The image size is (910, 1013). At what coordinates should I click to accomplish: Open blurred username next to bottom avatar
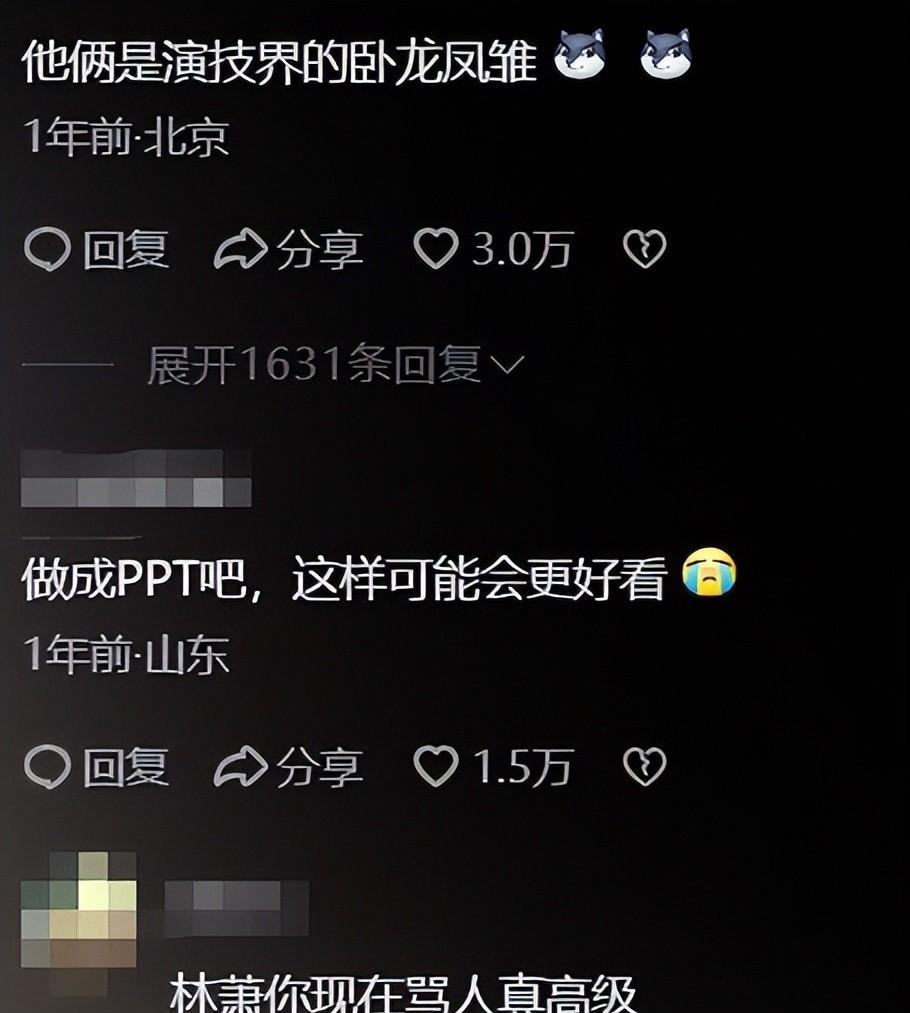coord(236,908)
